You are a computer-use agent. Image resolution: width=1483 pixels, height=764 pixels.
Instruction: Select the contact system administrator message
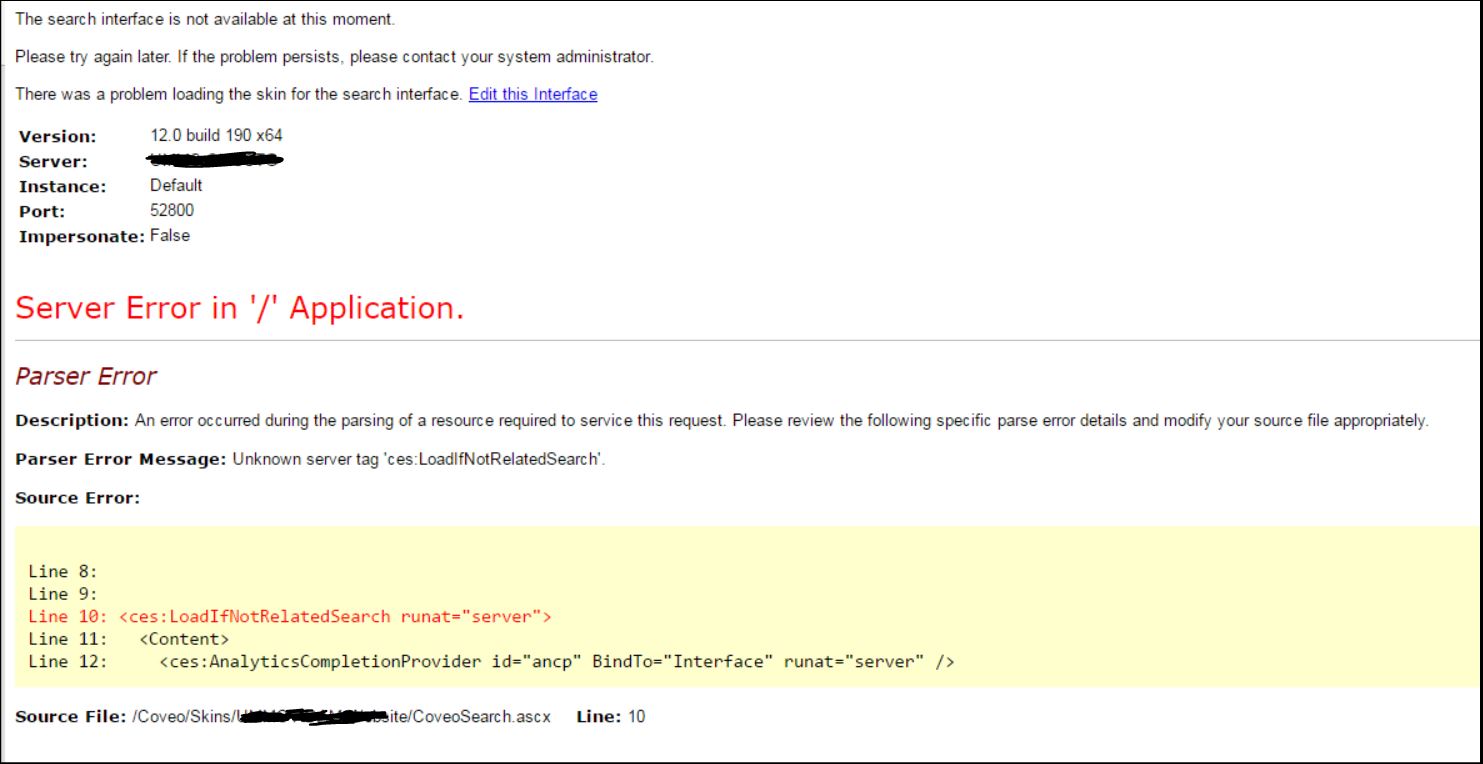[x=330, y=56]
